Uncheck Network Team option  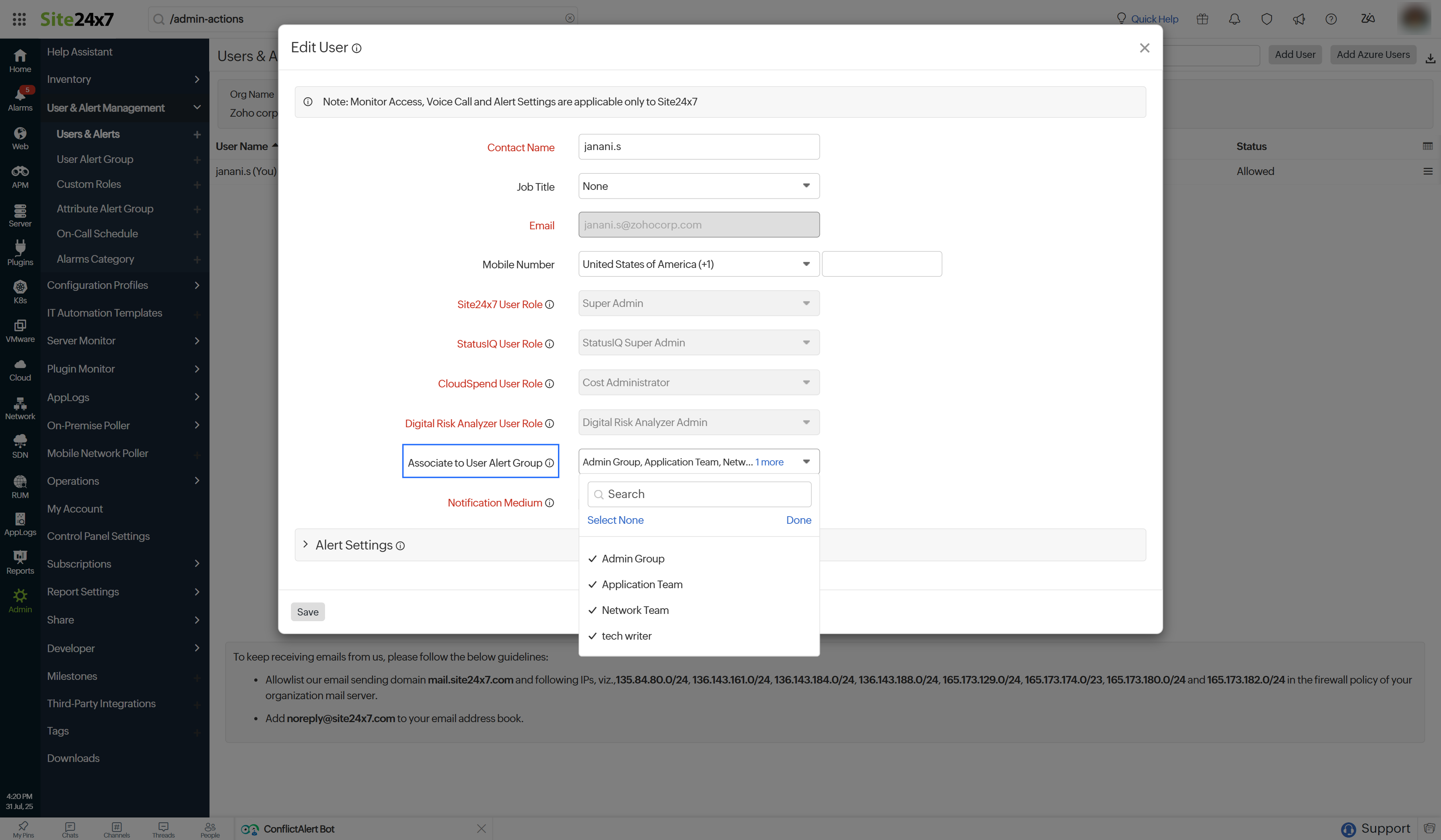635,609
